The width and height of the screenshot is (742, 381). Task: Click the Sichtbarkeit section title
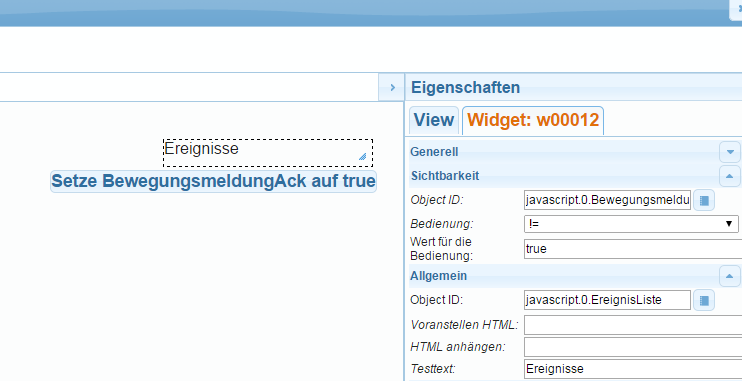445,176
